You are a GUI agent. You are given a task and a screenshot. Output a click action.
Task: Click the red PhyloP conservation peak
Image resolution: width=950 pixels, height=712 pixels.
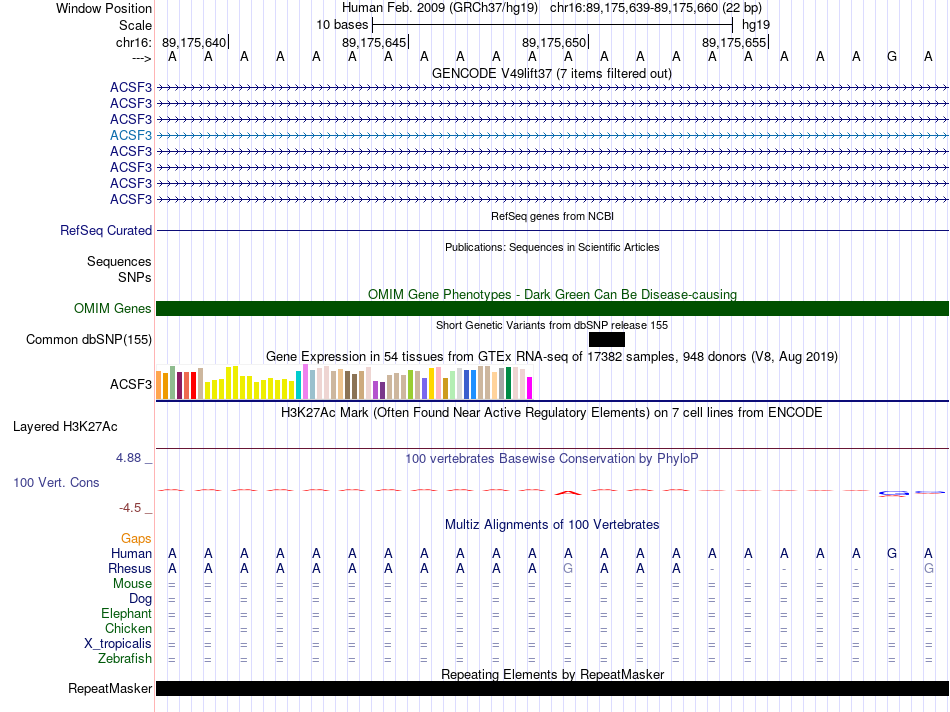(568, 491)
